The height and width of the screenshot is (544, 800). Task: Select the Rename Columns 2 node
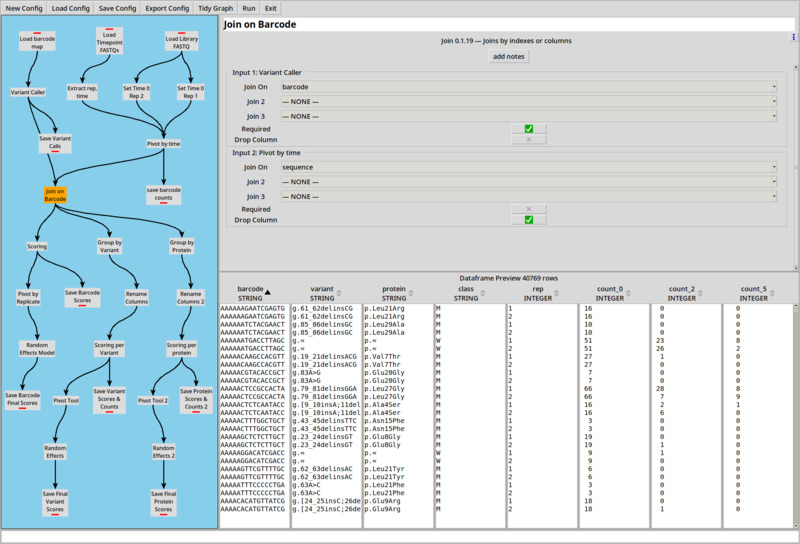coord(190,298)
